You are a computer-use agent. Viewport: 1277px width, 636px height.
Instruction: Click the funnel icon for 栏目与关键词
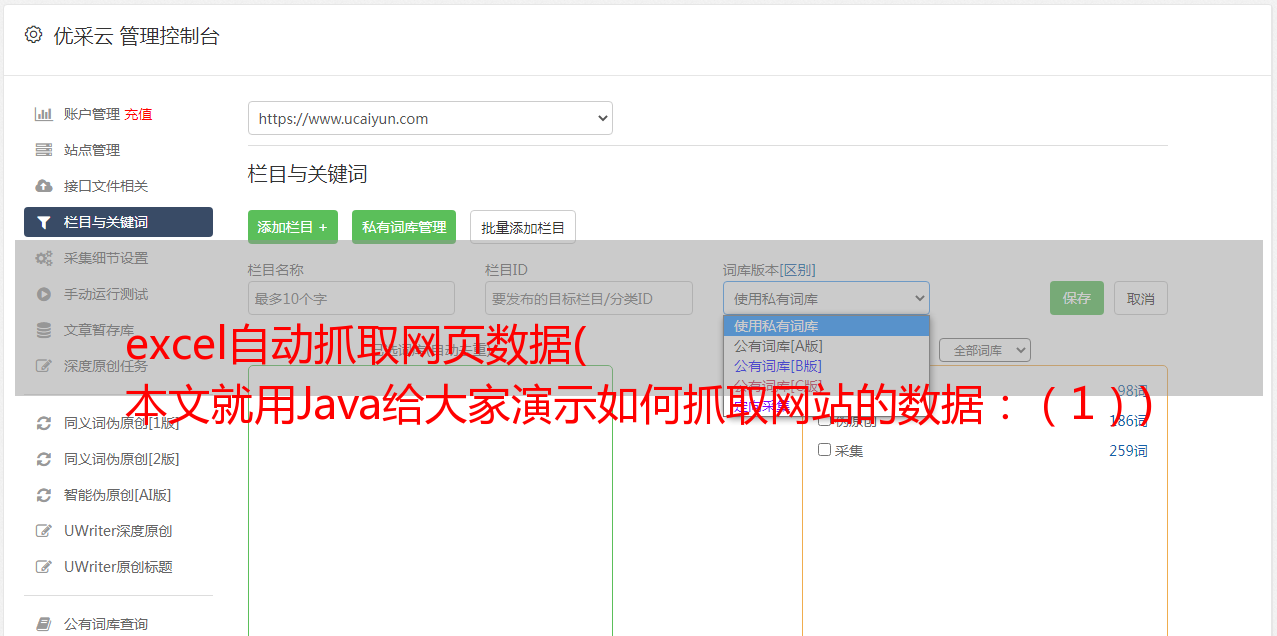point(43,222)
